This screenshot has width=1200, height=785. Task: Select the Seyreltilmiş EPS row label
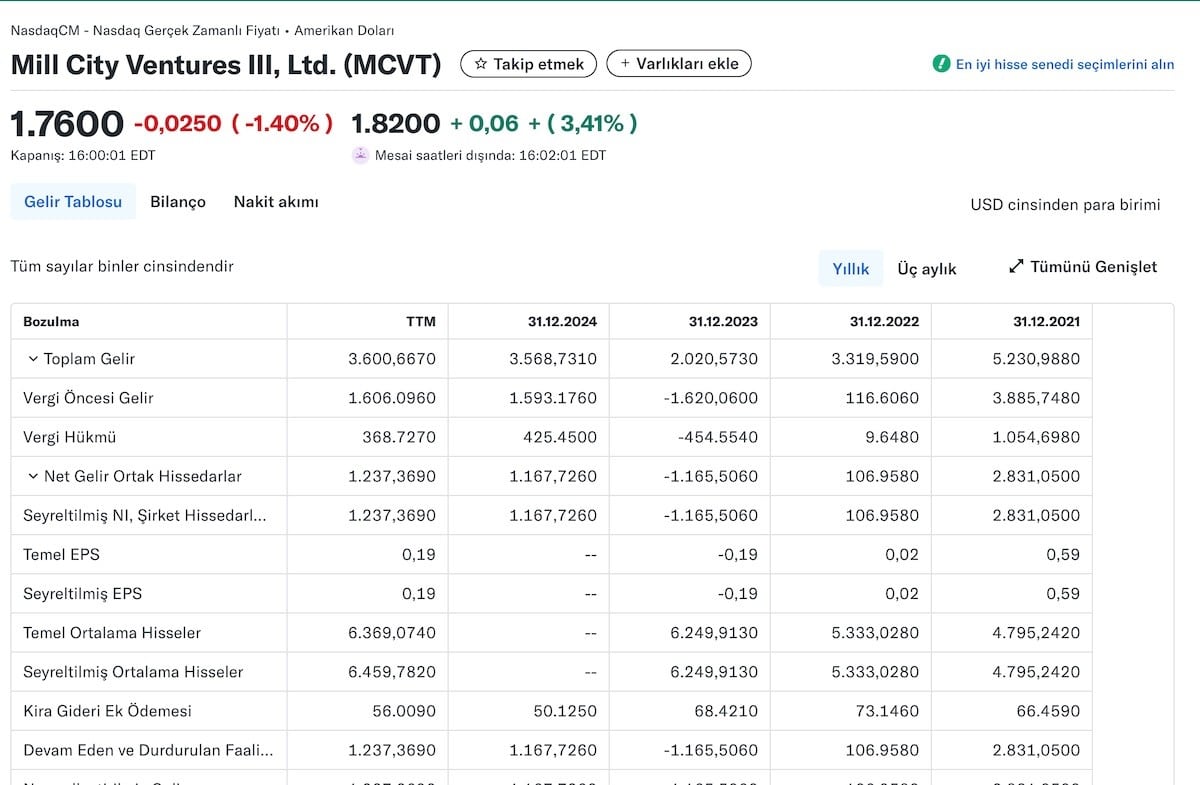[82, 593]
